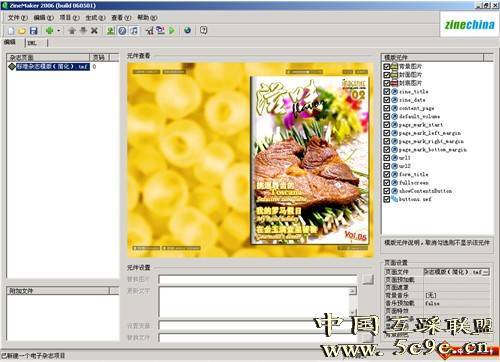Open the 文件 menu
The width and height of the screenshot is (500, 362).
17,17
